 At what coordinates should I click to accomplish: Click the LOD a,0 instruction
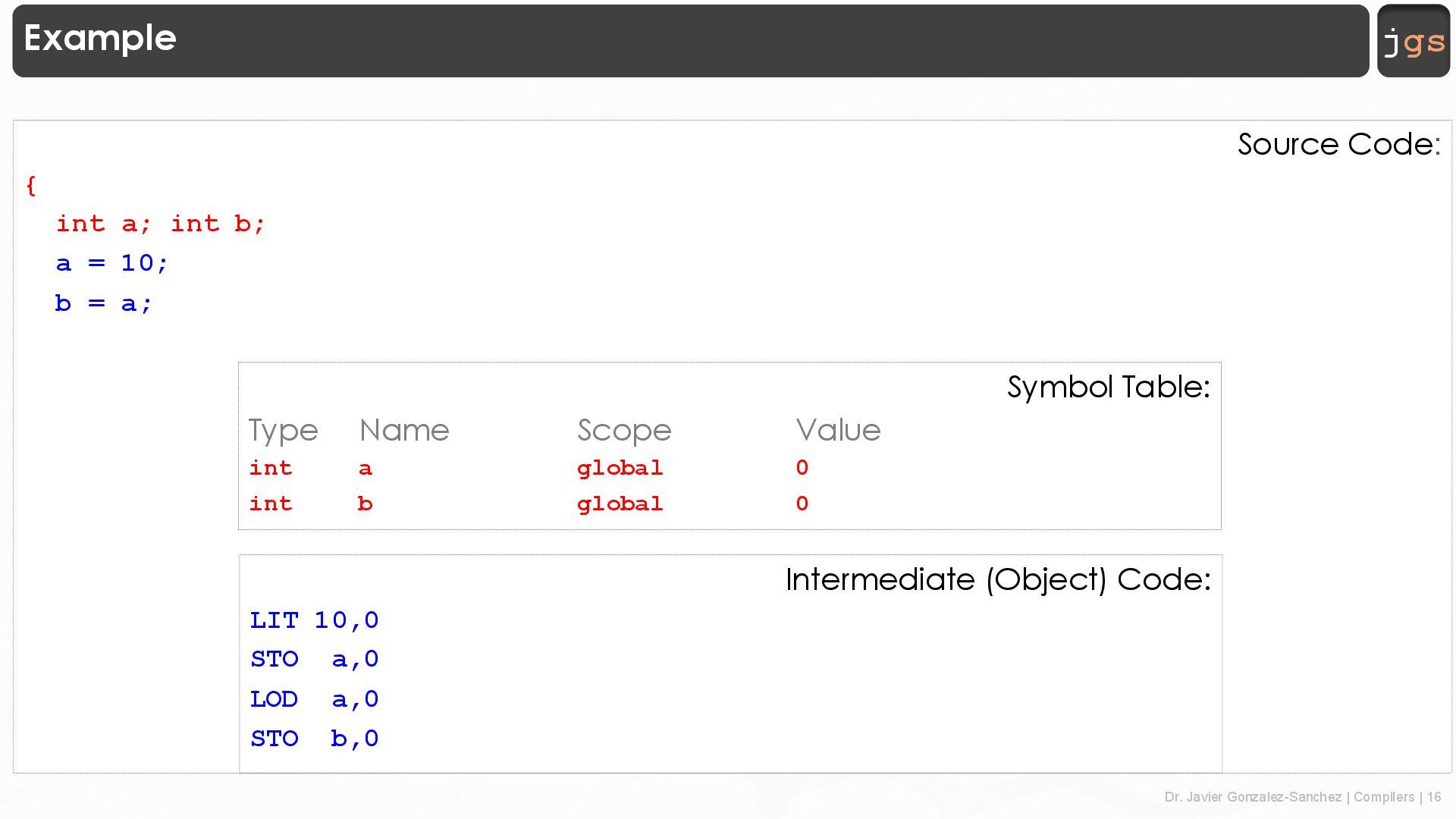315,699
